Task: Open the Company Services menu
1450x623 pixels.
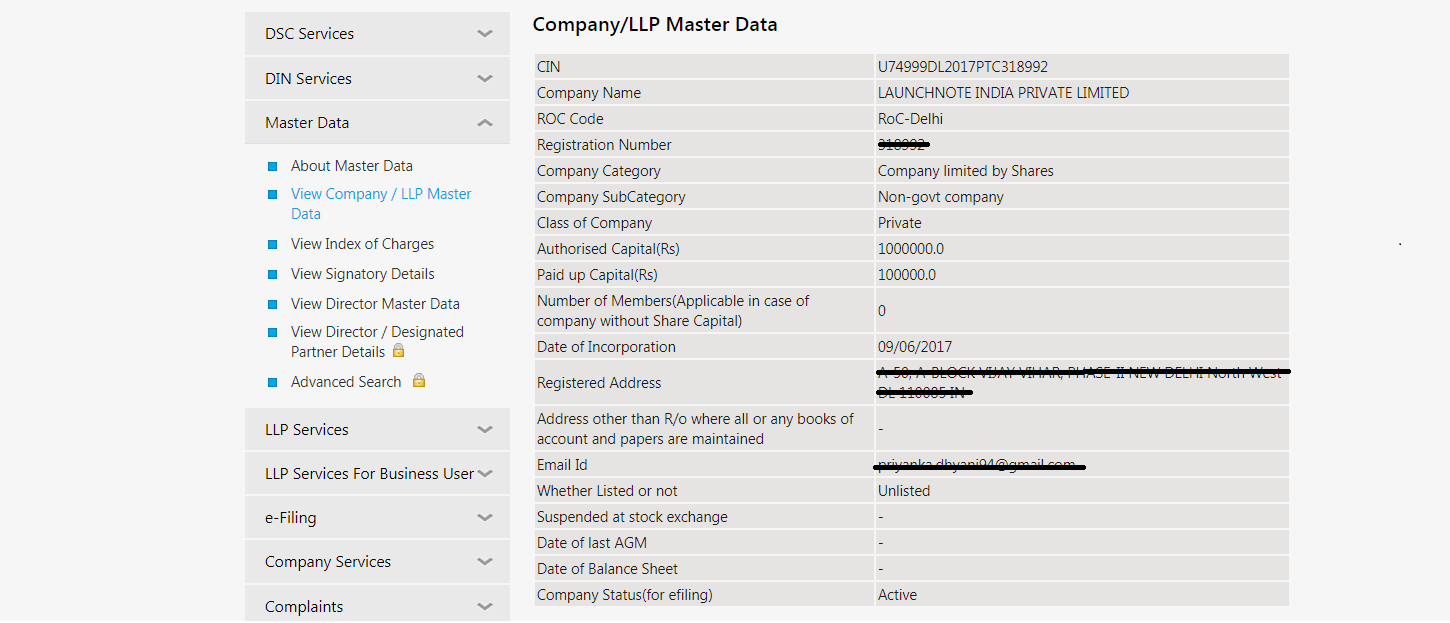Action: [377, 562]
